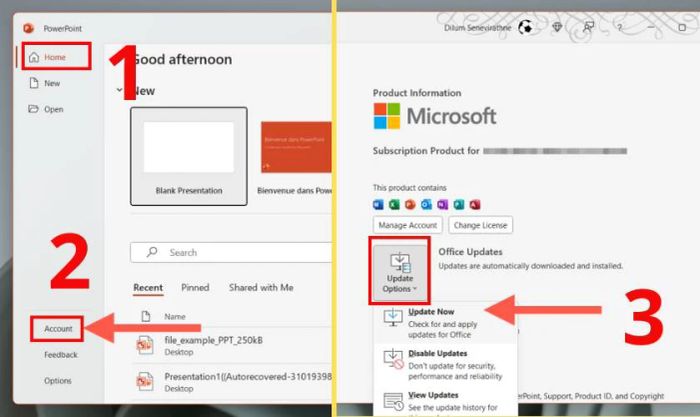Click the feedback person icon in the title bar
The image size is (700, 417).
coord(588,28)
